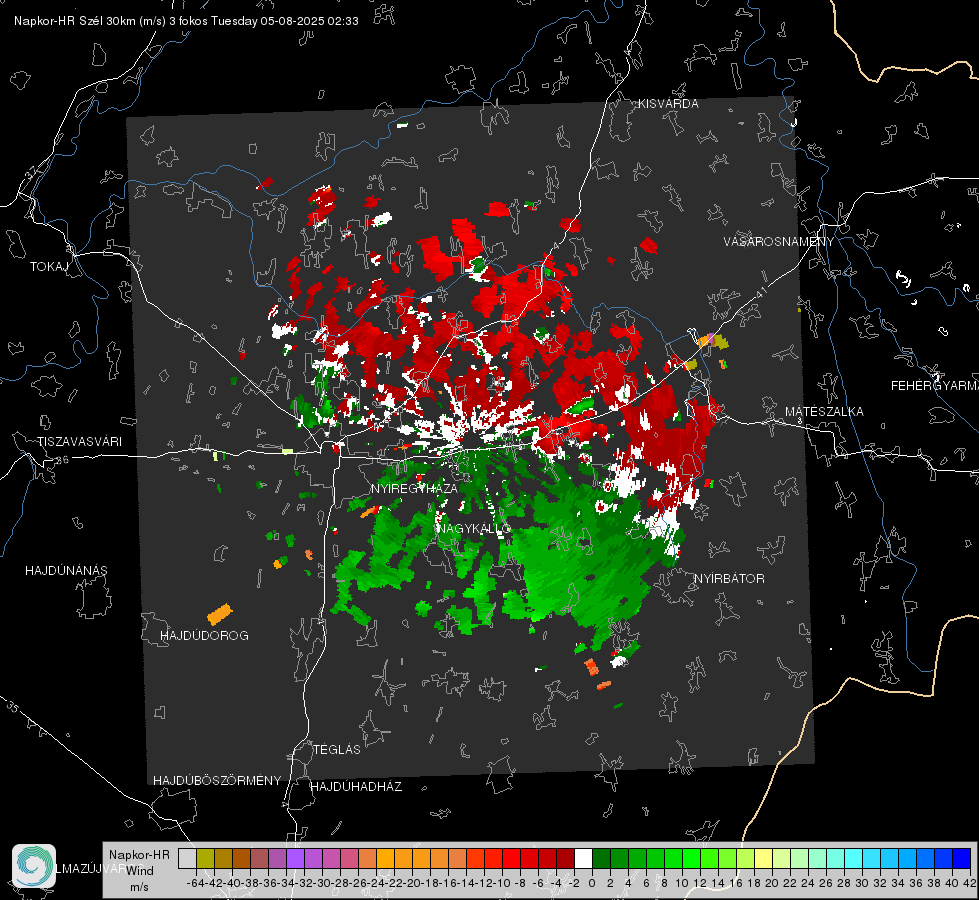
Task: Click the VÁSÁROSNAMÉNY city label
Action: (x=779, y=242)
